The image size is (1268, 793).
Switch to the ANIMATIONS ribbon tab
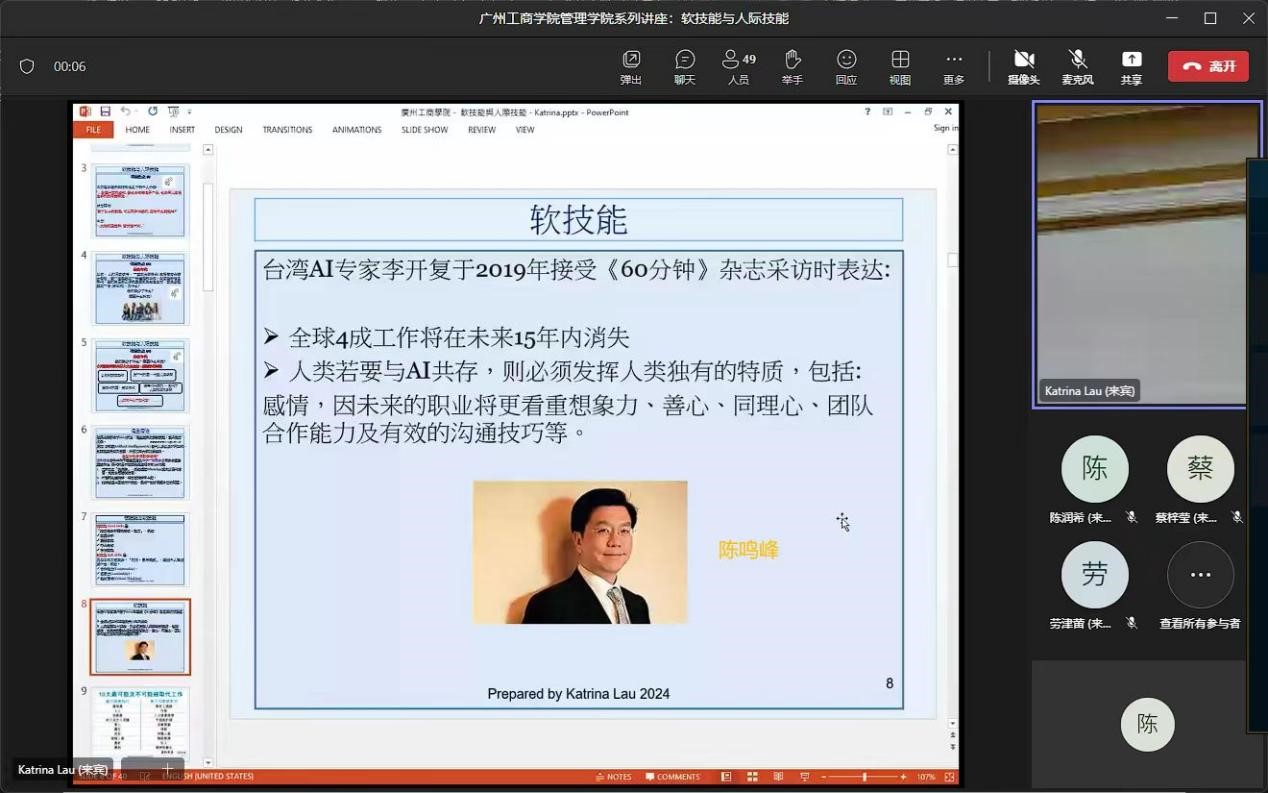point(357,130)
